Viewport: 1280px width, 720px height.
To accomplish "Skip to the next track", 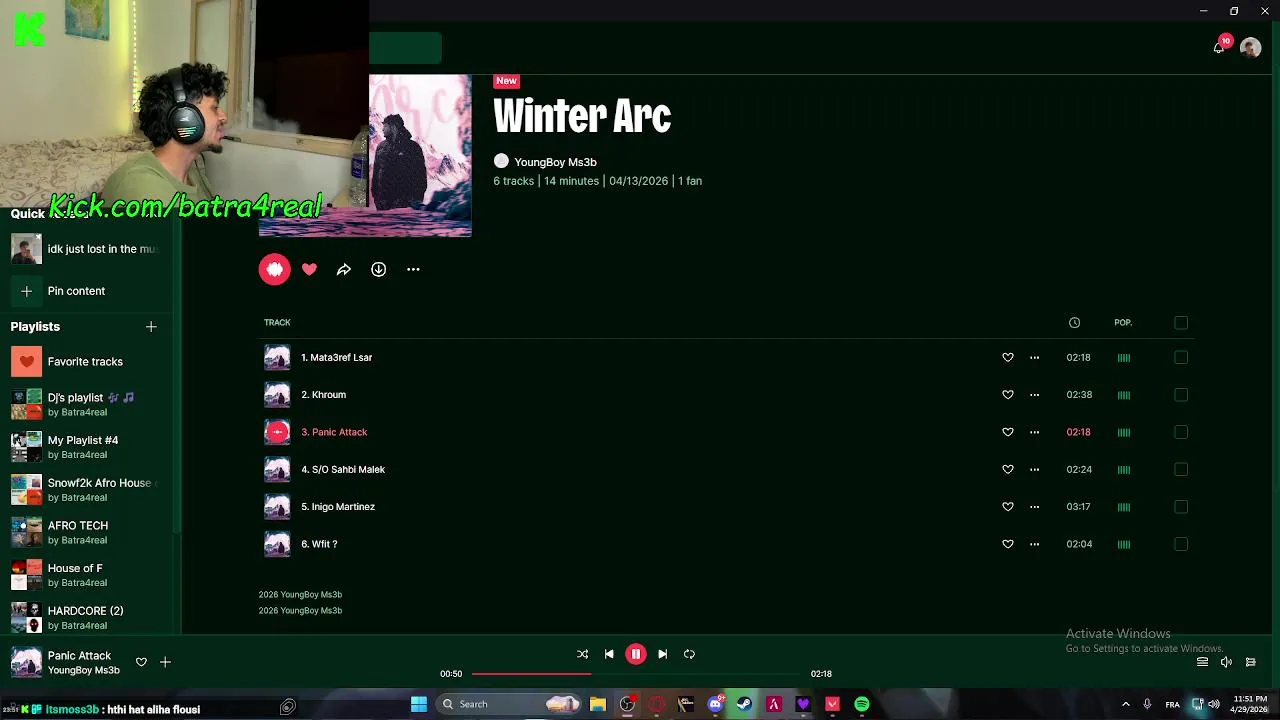I will point(662,654).
